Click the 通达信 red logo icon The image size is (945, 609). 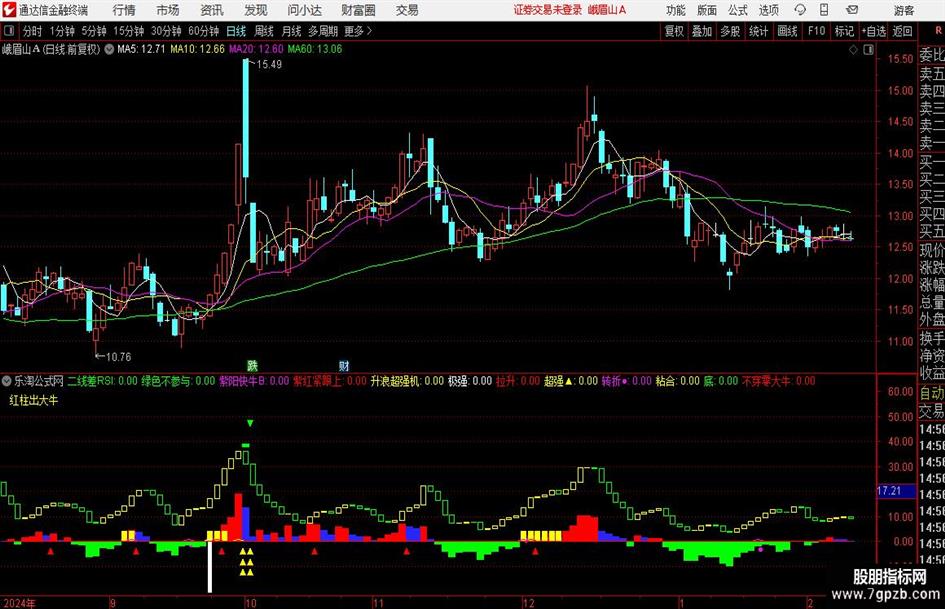pyautogui.click(x=9, y=10)
